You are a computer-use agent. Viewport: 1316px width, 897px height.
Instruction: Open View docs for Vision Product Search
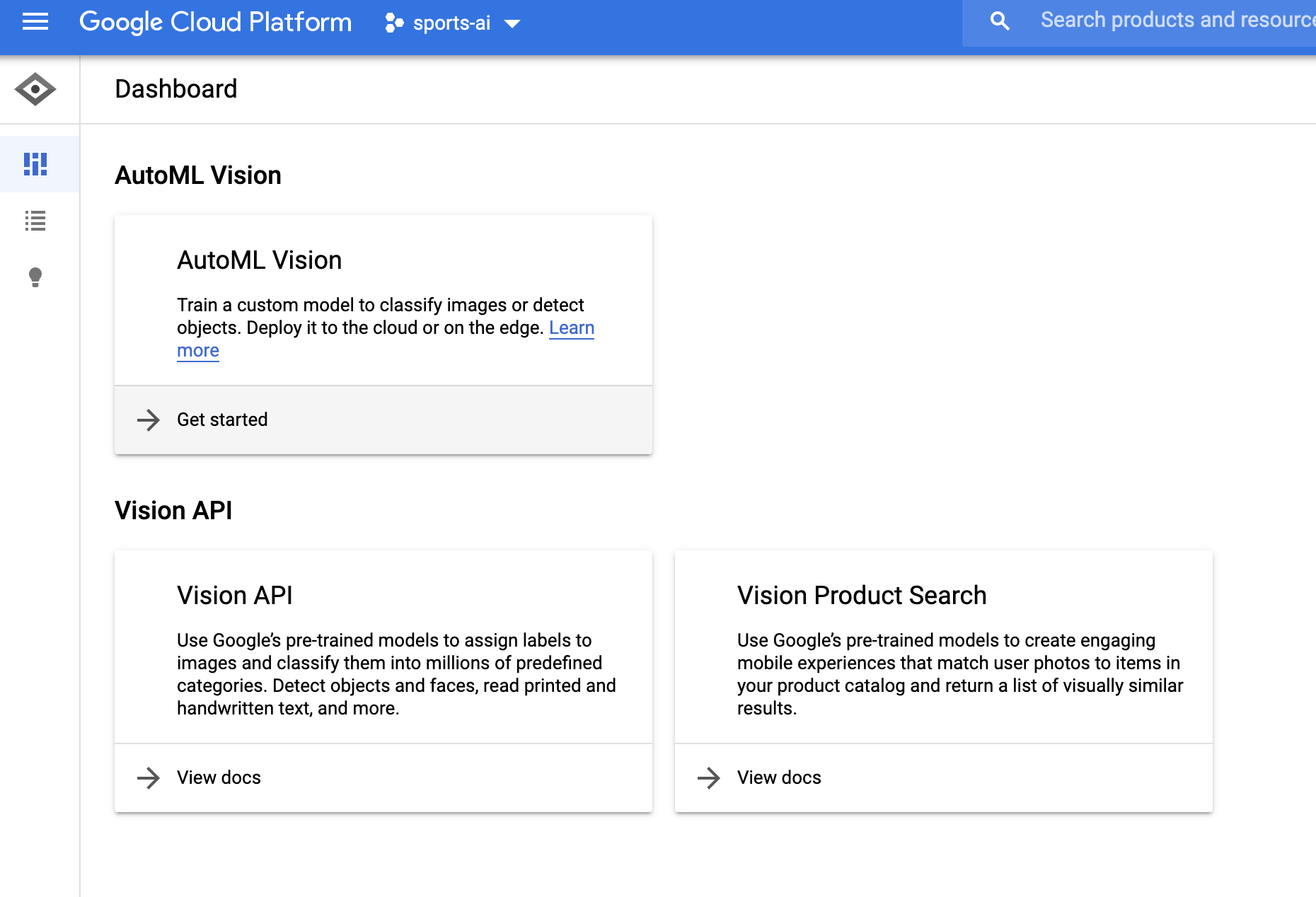coord(779,777)
